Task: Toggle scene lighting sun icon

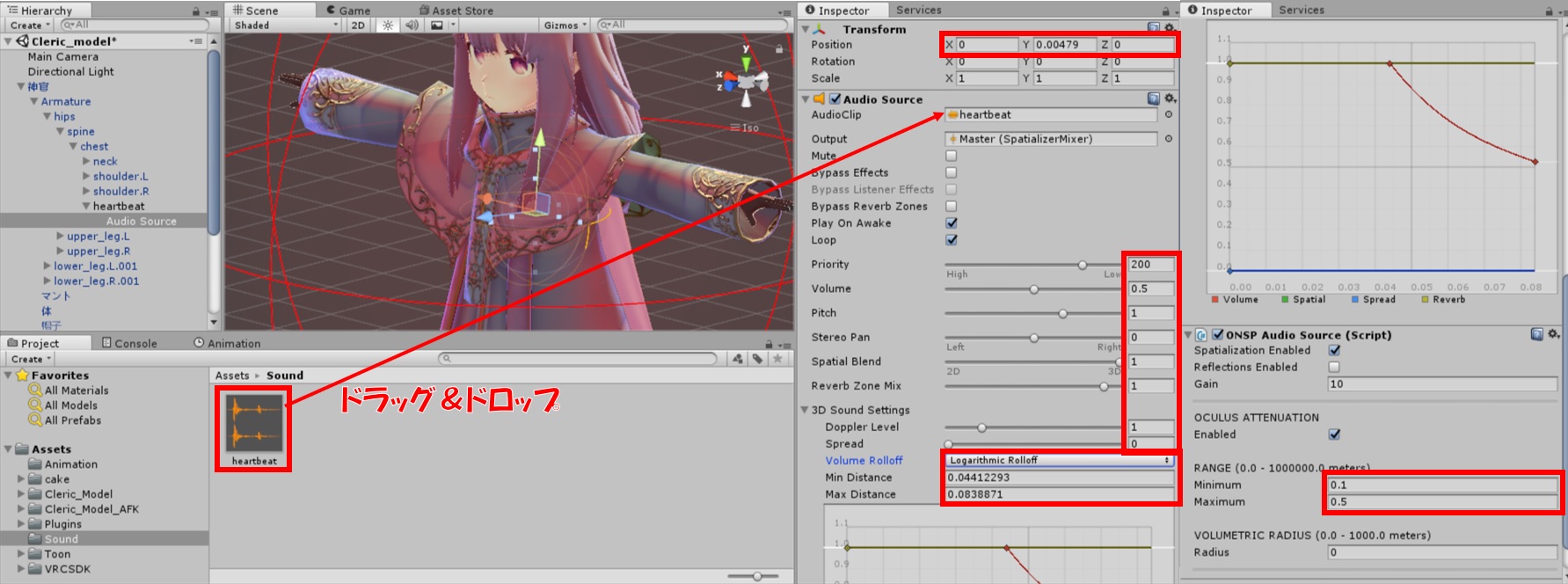Action: (388, 26)
